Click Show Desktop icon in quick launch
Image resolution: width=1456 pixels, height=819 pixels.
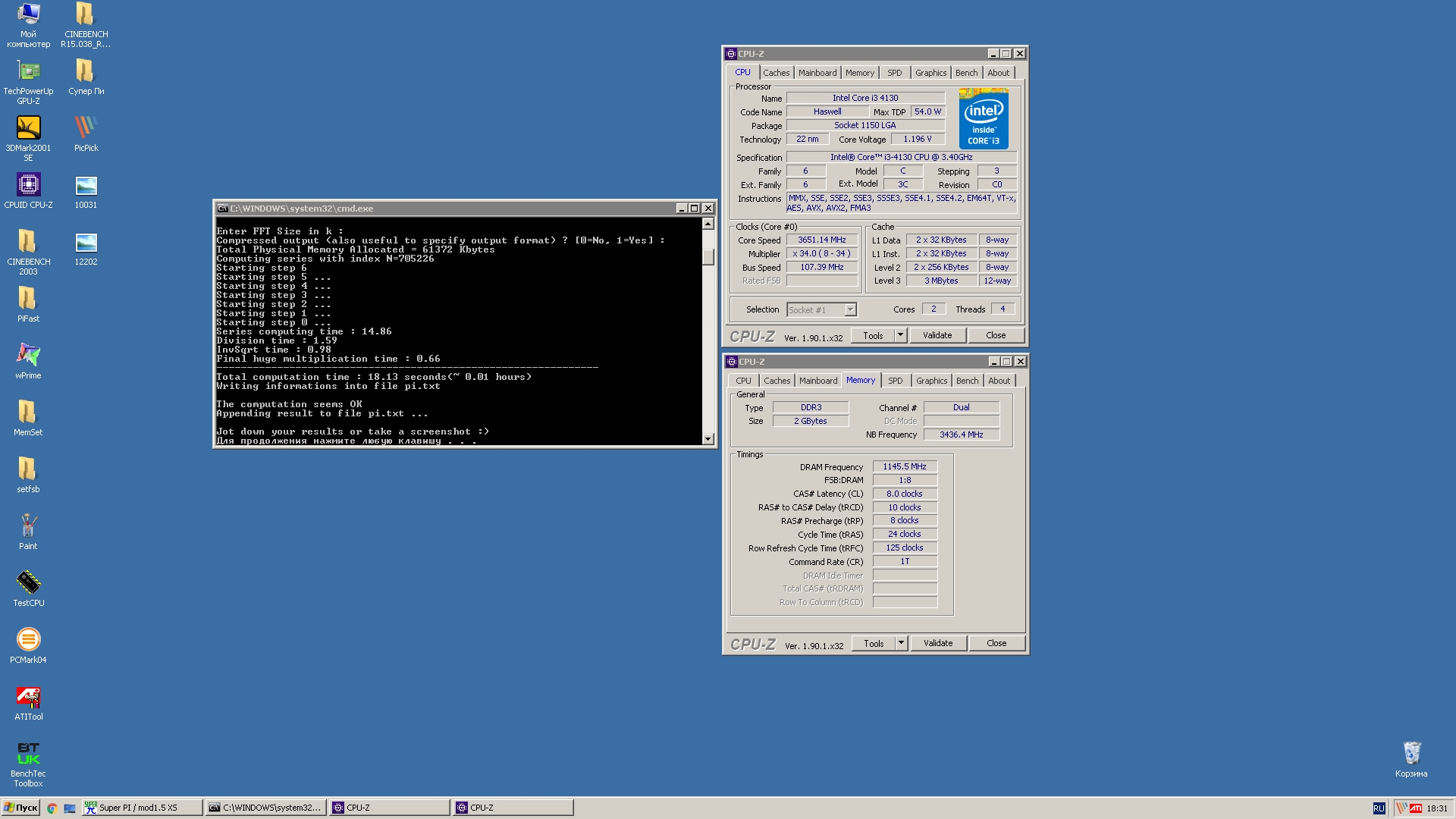coord(69,808)
